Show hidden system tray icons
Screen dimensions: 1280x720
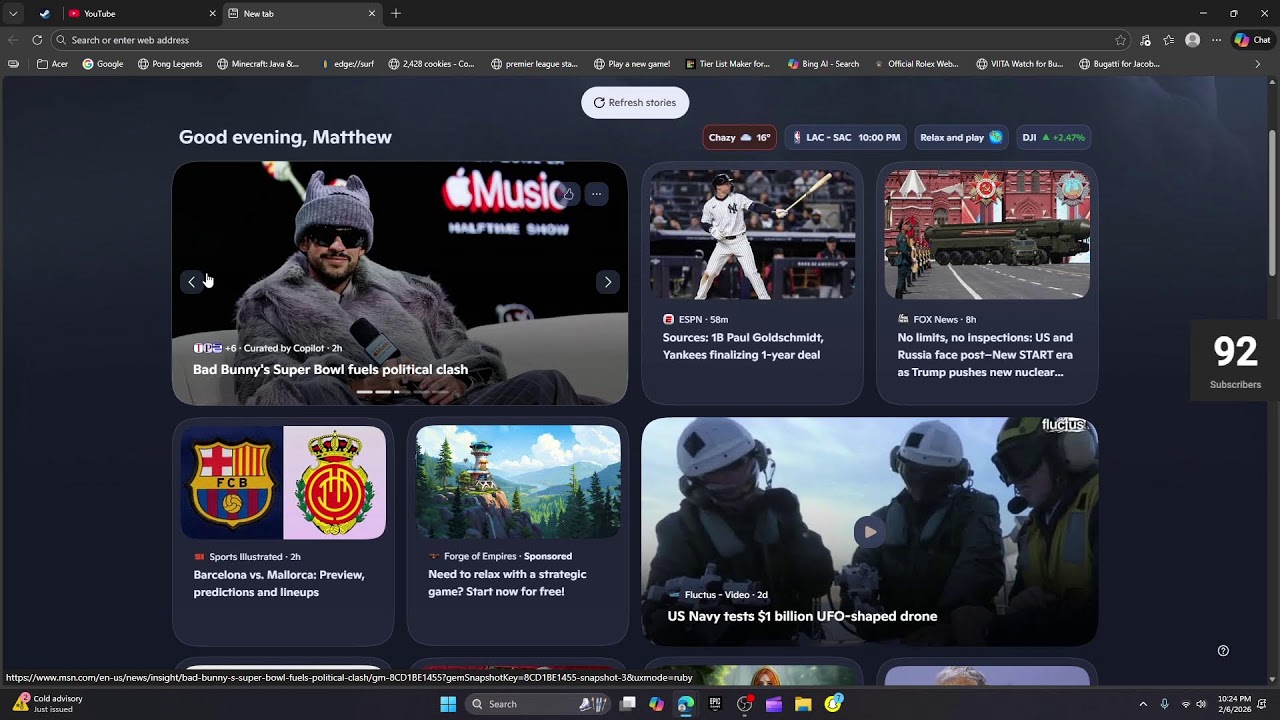point(1143,704)
